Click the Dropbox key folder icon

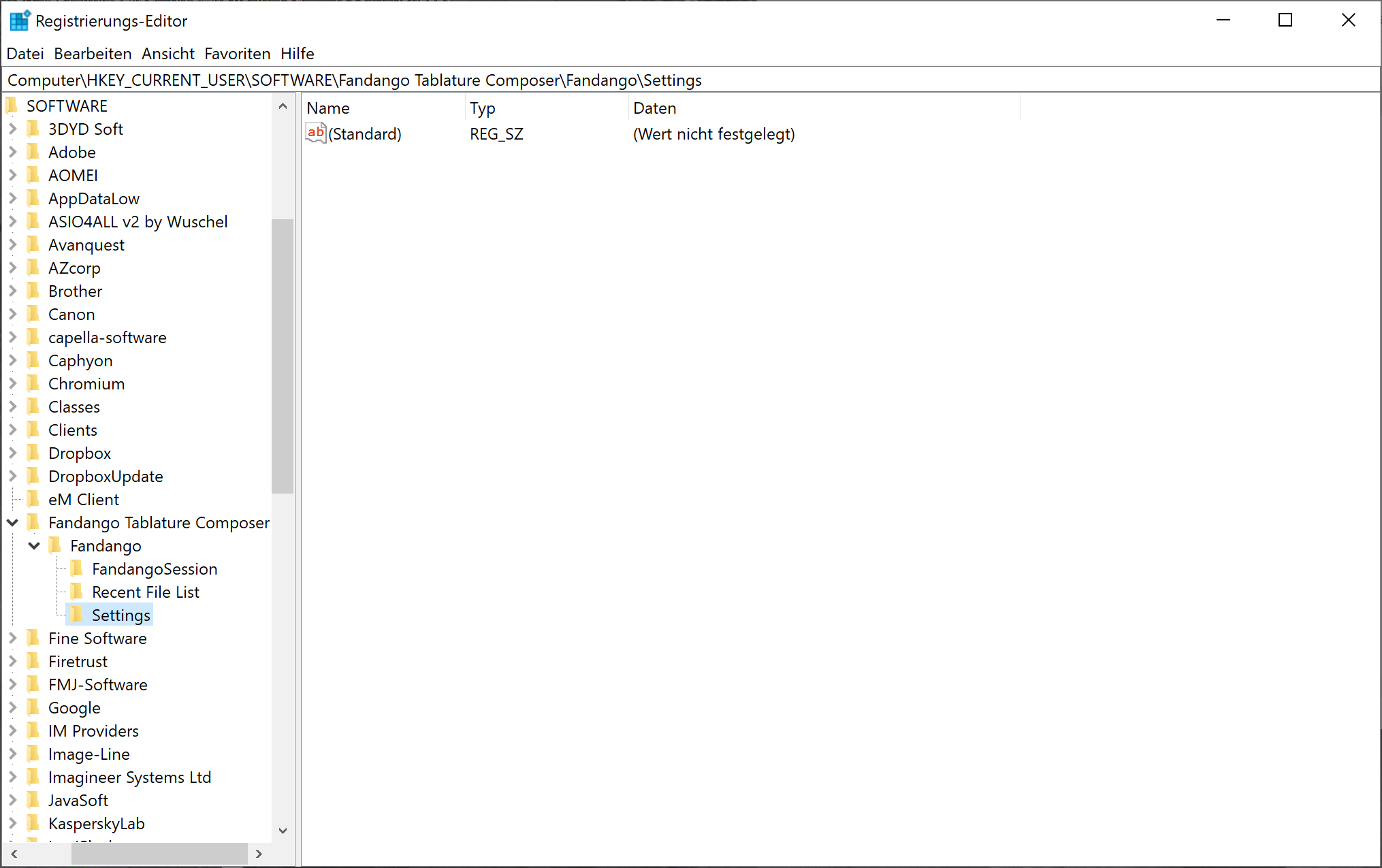click(33, 453)
